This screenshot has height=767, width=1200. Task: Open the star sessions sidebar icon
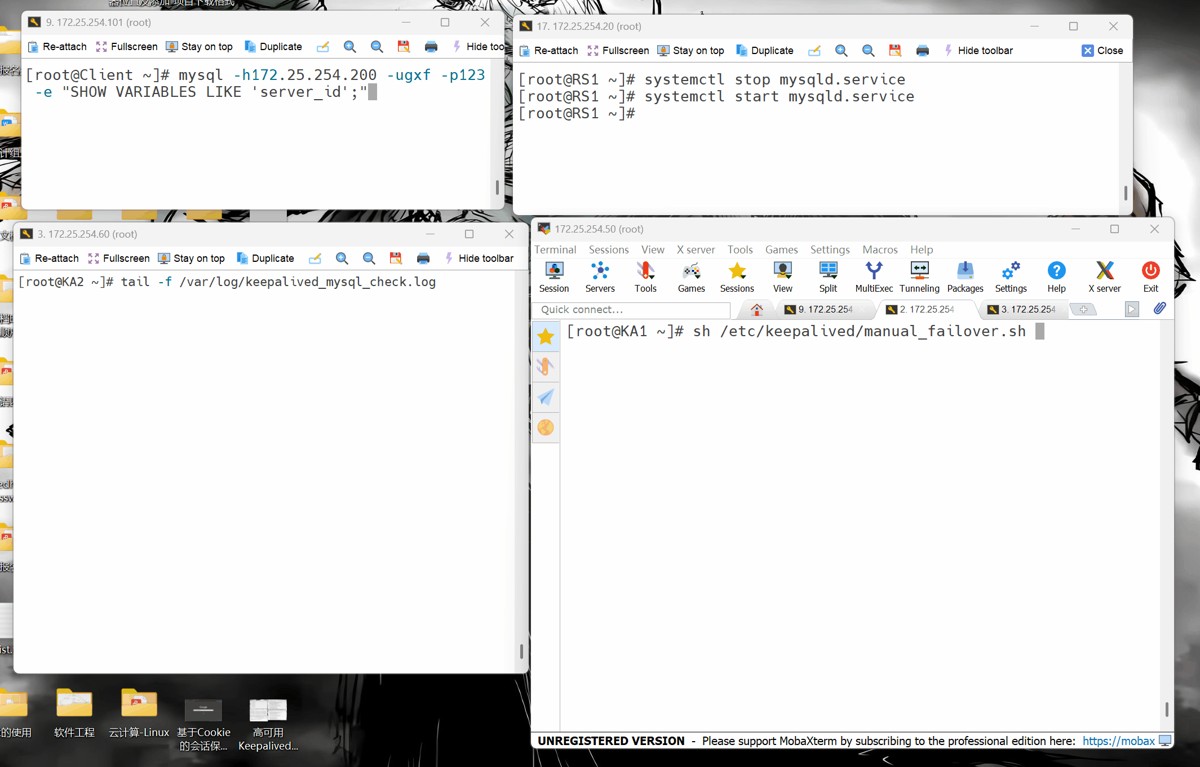(x=546, y=337)
